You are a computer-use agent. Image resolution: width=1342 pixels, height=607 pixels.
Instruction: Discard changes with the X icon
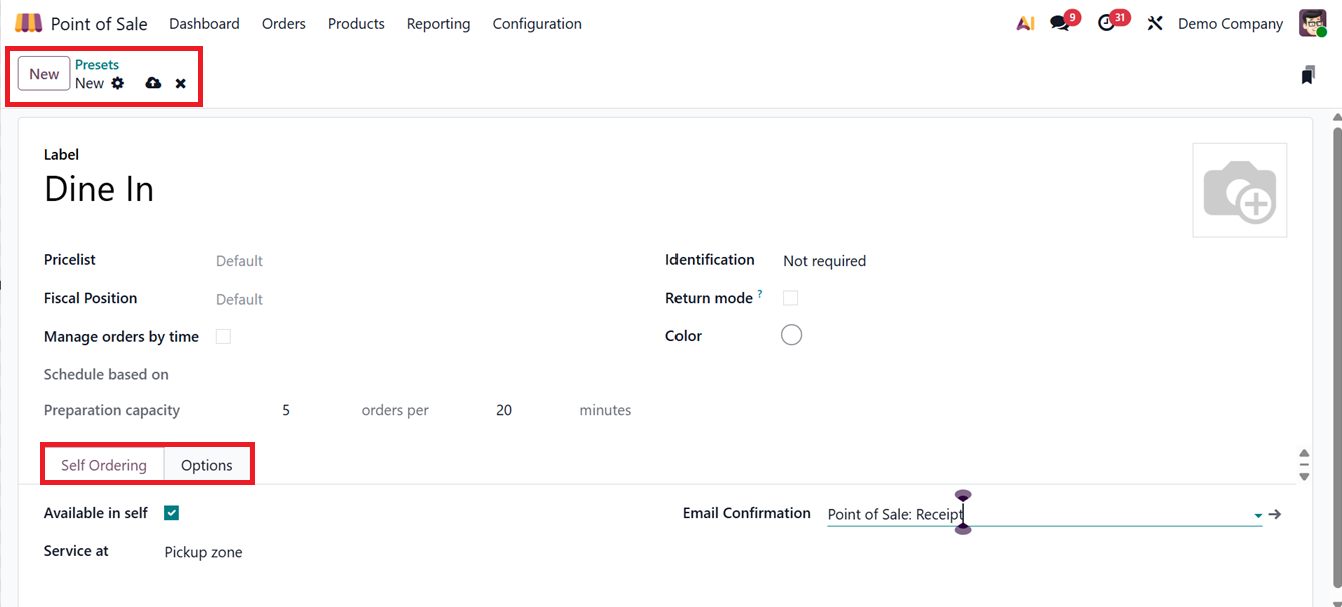pos(181,83)
